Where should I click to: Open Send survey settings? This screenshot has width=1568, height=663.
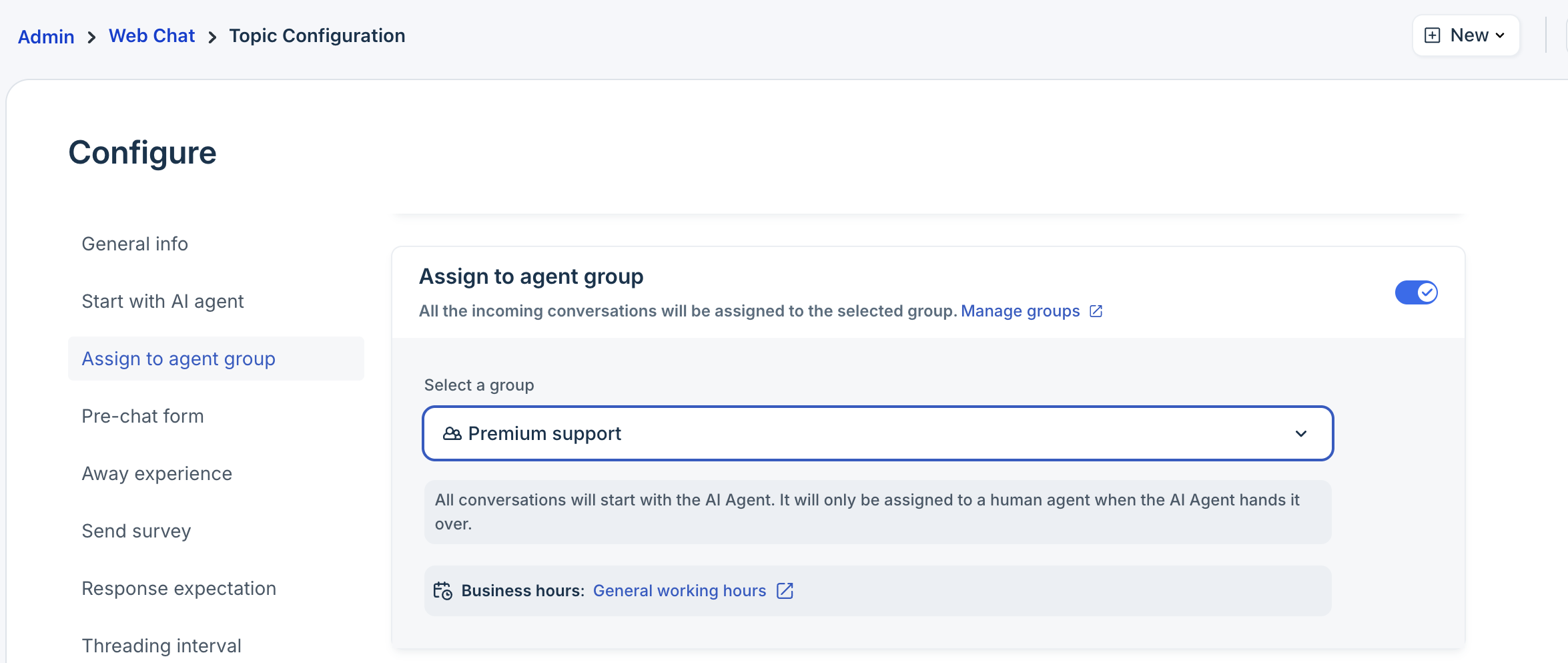[x=136, y=531]
